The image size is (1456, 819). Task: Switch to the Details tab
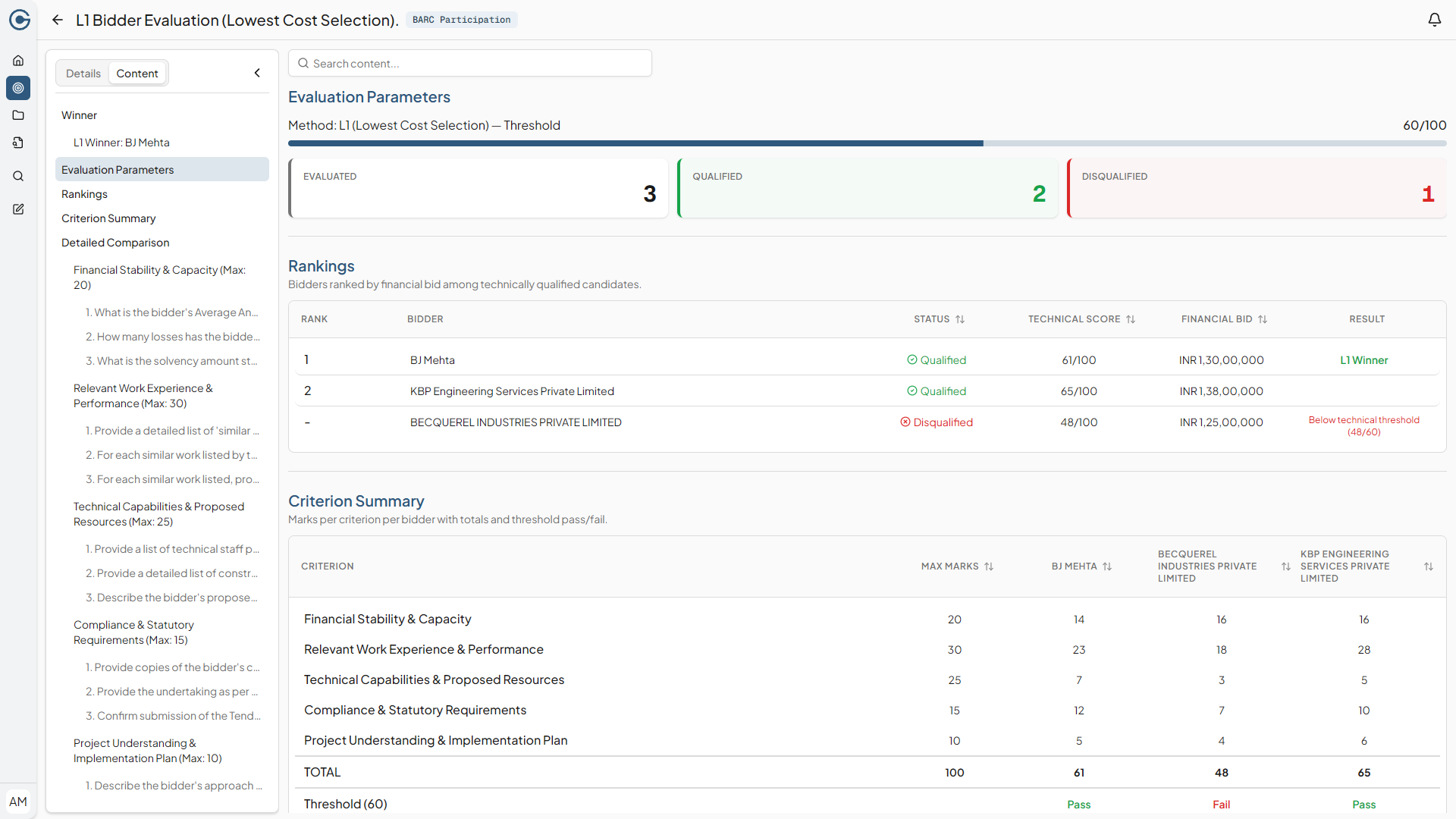coord(83,74)
